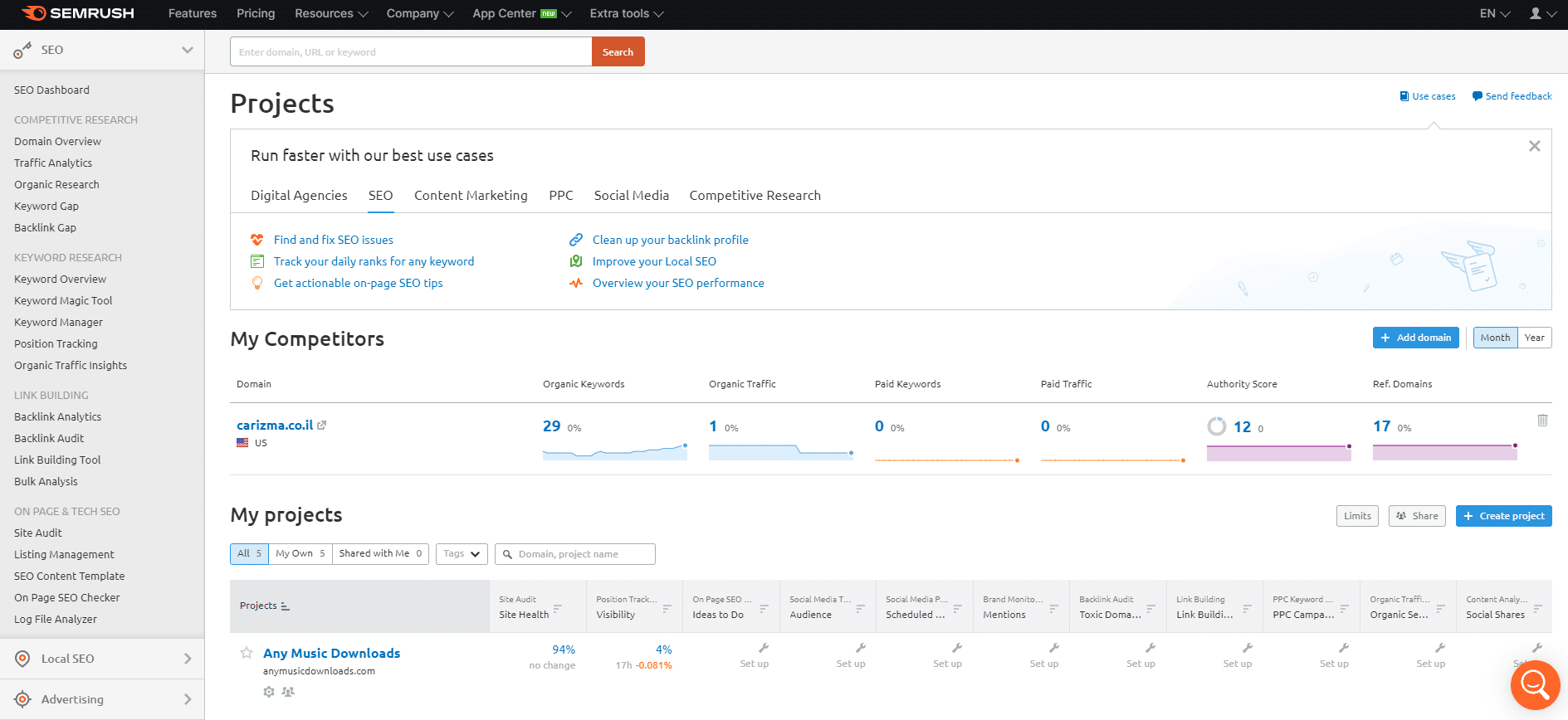1568x720 pixels.
Task: Filter projects by My Own
Action: 300,553
